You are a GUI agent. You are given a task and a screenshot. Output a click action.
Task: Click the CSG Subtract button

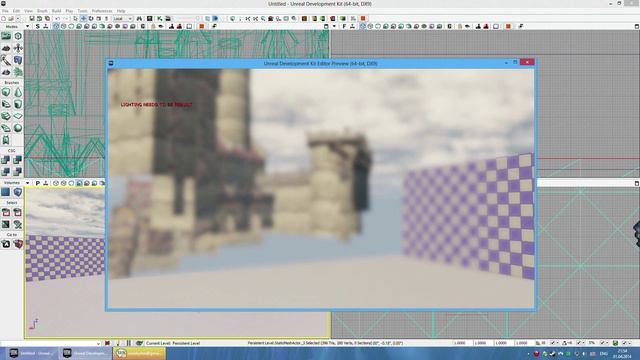tap(18, 160)
